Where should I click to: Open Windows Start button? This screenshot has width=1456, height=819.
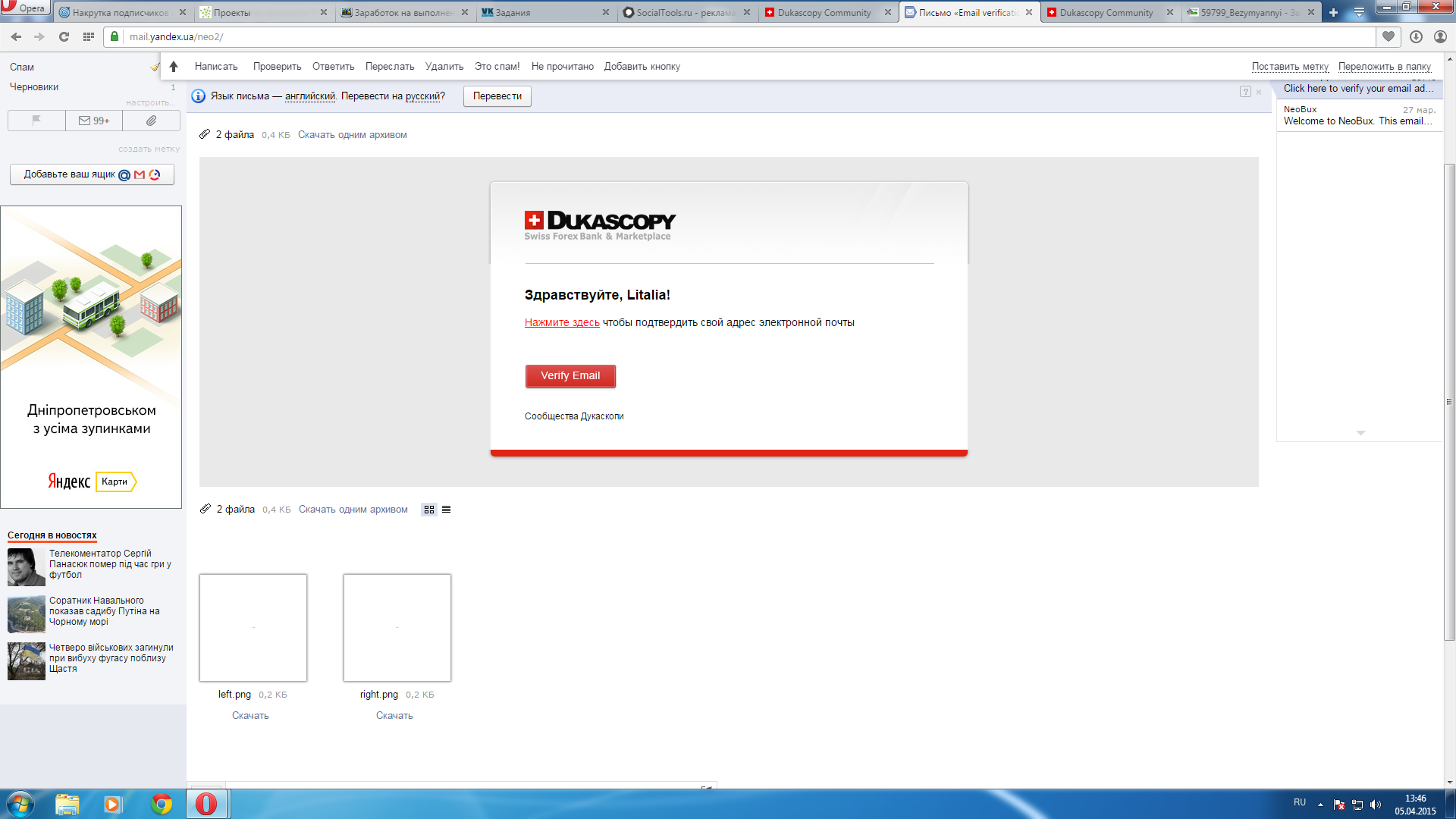(x=20, y=804)
